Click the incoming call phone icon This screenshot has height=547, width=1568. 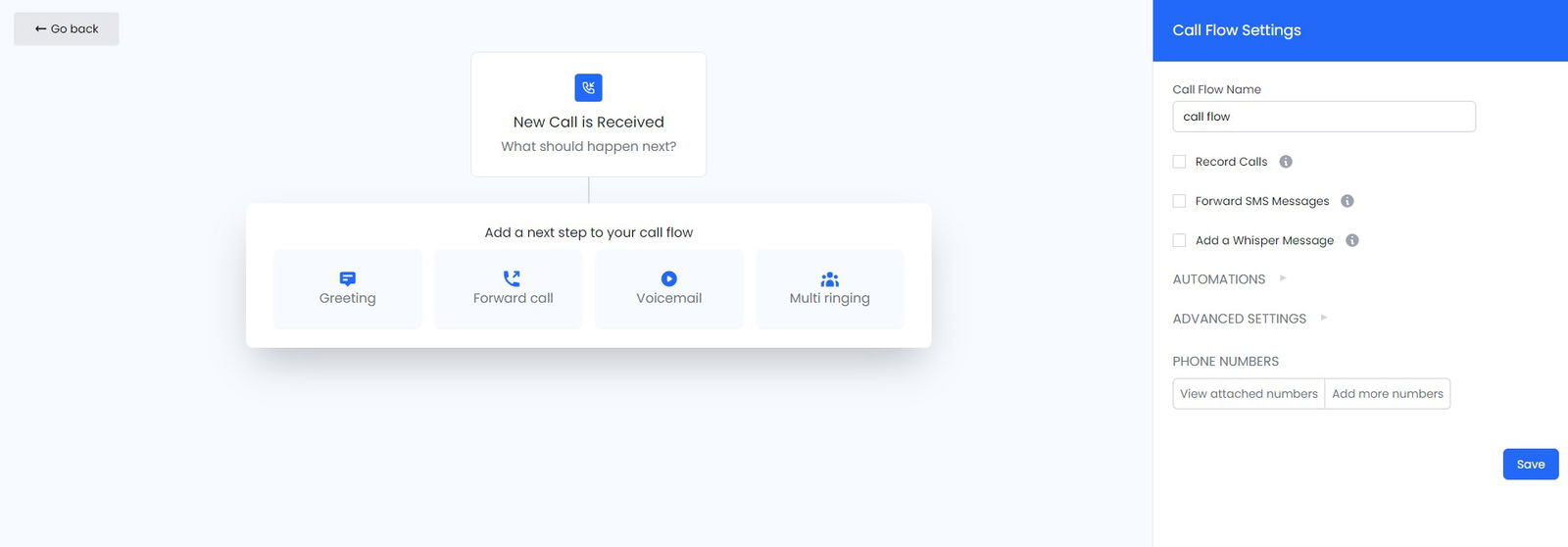[x=588, y=87]
